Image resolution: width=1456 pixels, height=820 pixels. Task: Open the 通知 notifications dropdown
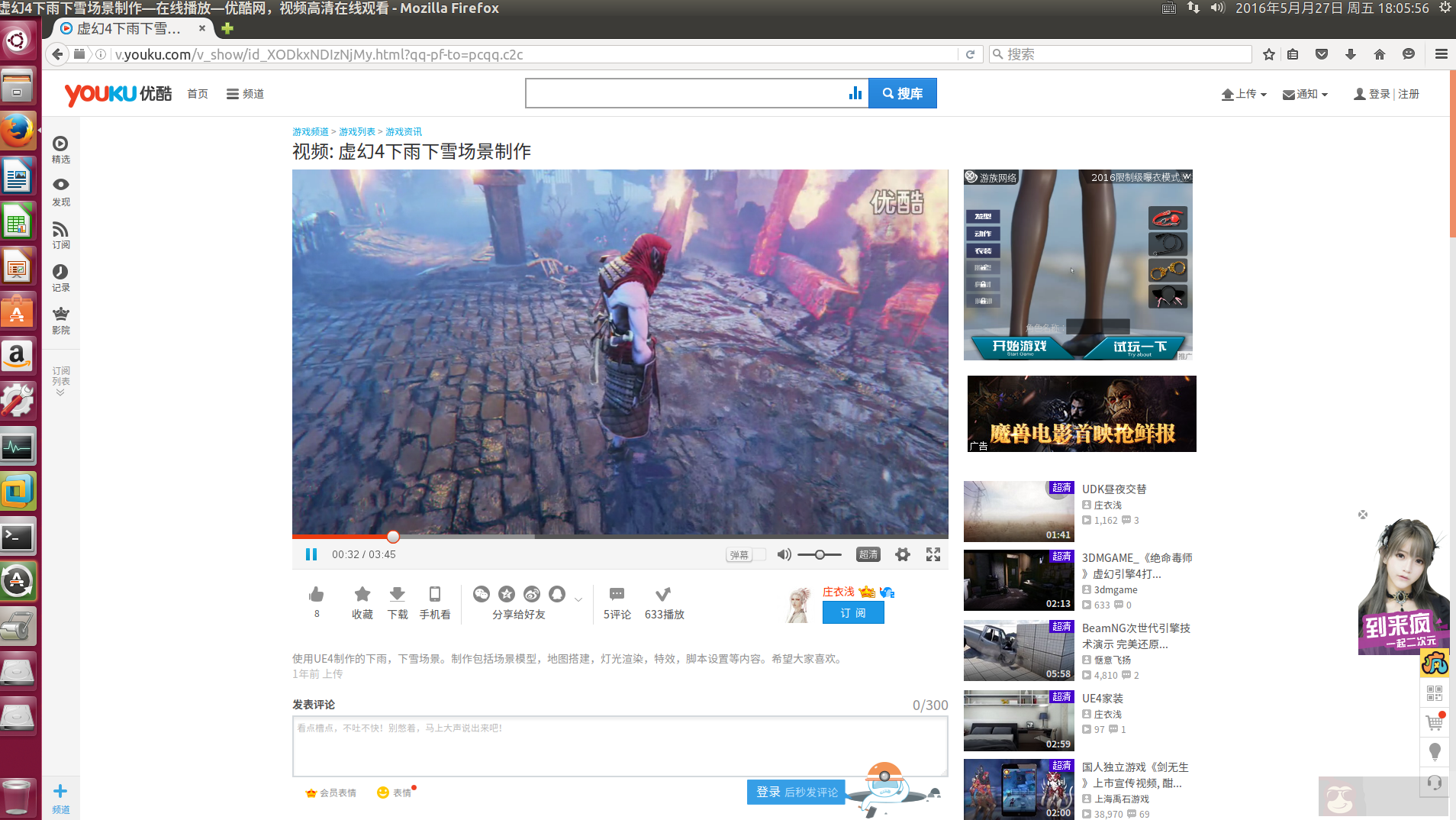(x=1305, y=93)
